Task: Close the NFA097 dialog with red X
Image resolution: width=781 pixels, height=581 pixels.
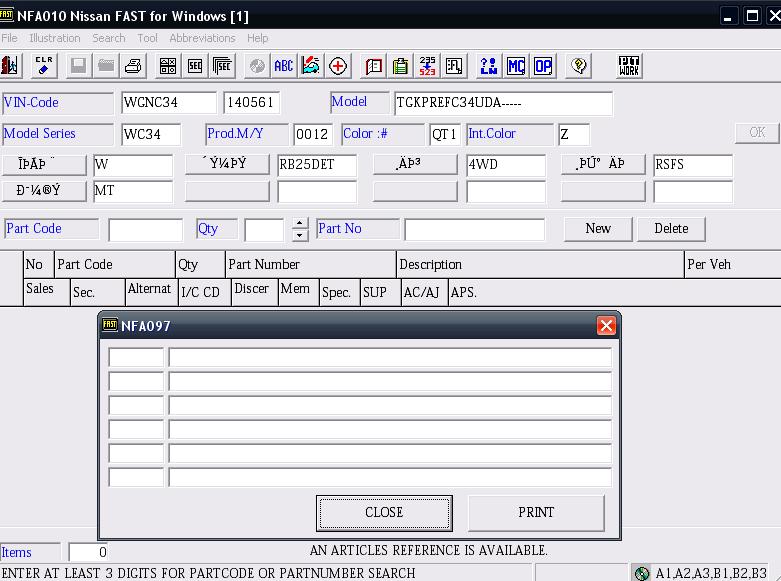Action: click(x=606, y=325)
